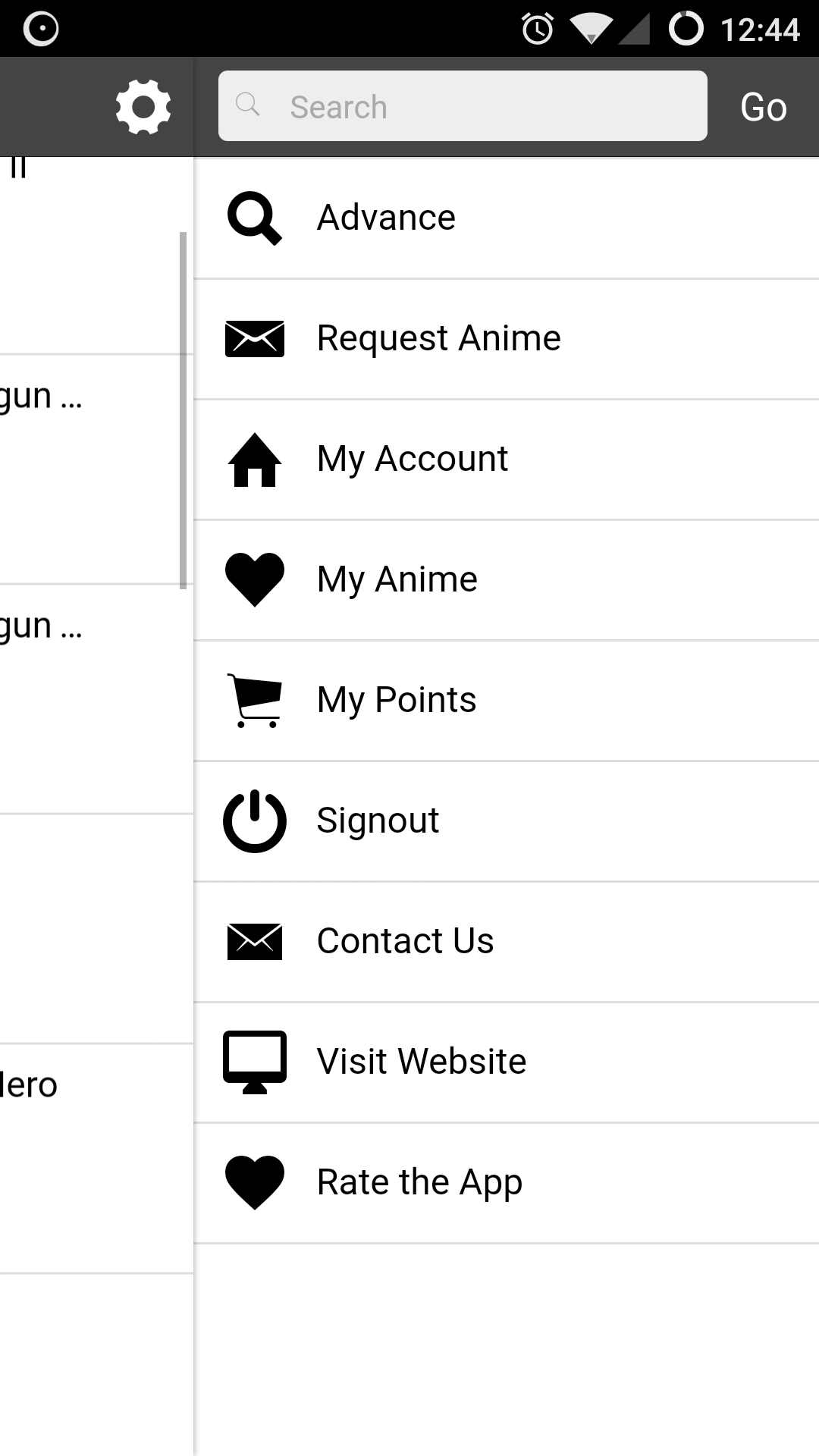Tap the heart icon beside Rate the App
The height and width of the screenshot is (1456, 819).
255,1182
